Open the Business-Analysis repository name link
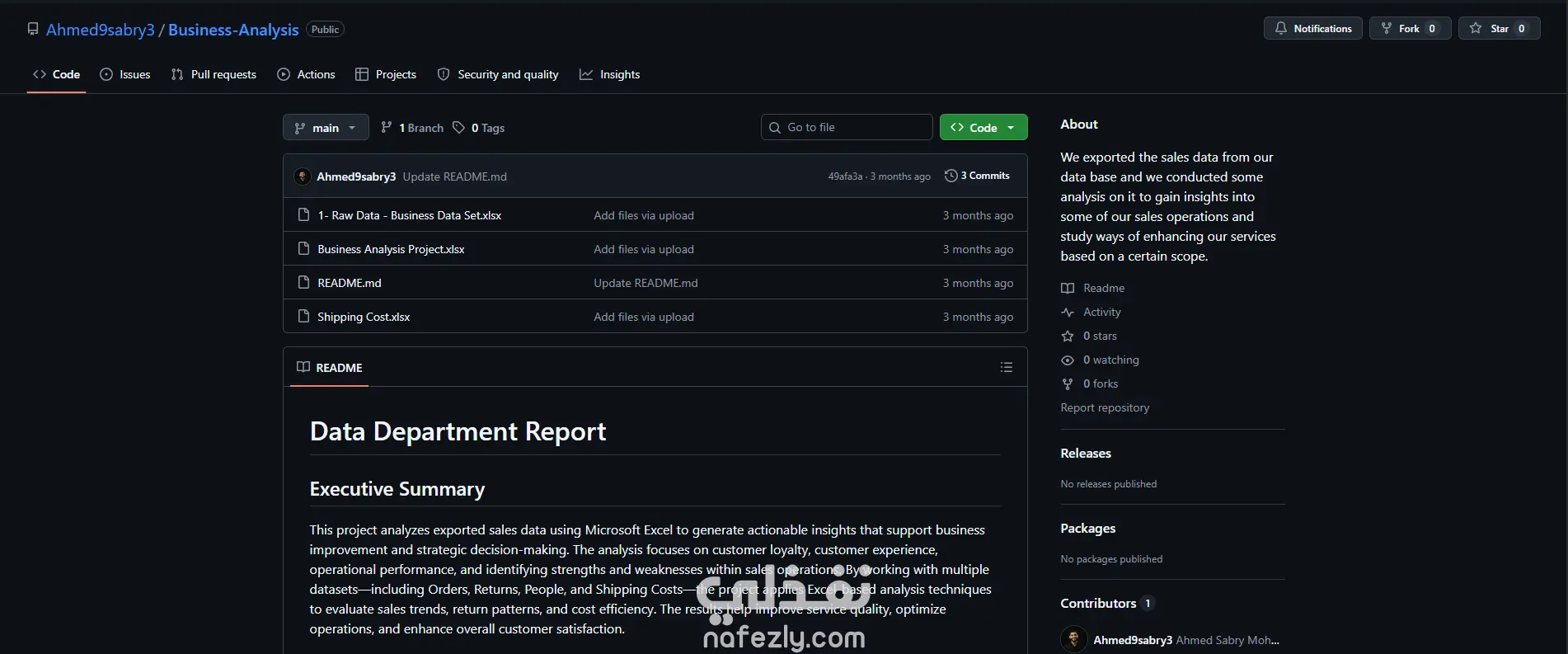 (233, 30)
